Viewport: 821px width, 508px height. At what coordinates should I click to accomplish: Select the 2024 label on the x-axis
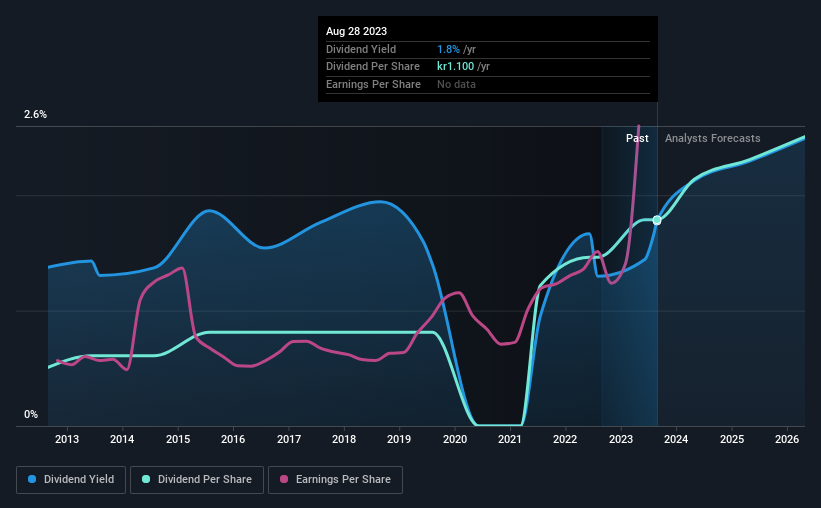pyautogui.click(x=676, y=439)
